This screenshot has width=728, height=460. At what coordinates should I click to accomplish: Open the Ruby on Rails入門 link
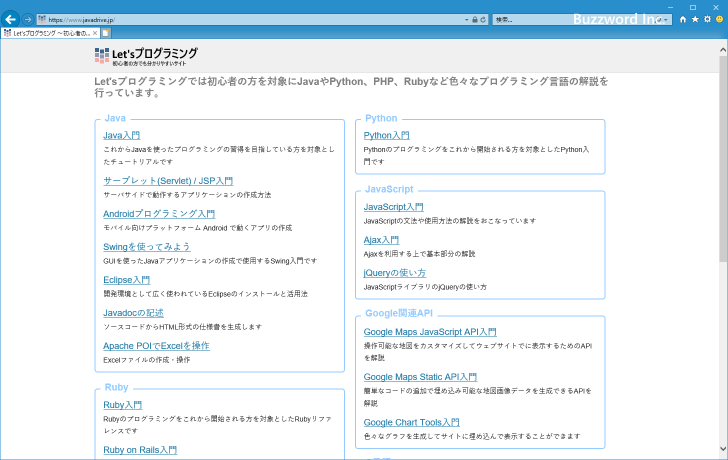[140, 450]
